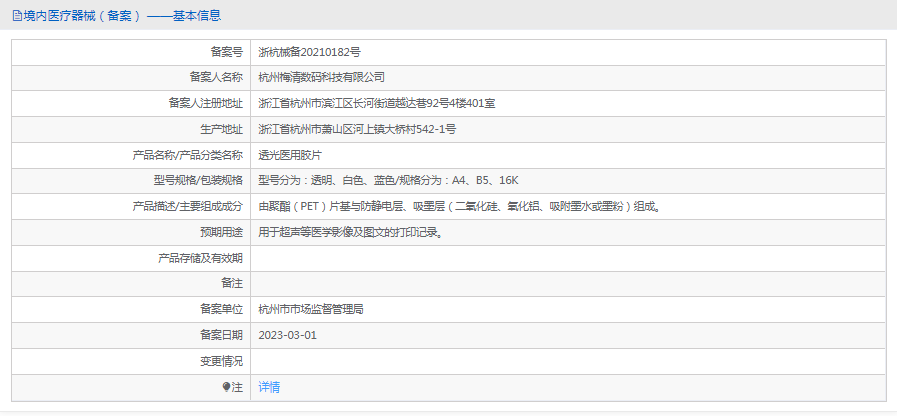Select company name 杭州梅清数码科技有限公司
Screen dimensions: 897x416
click(322, 78)
